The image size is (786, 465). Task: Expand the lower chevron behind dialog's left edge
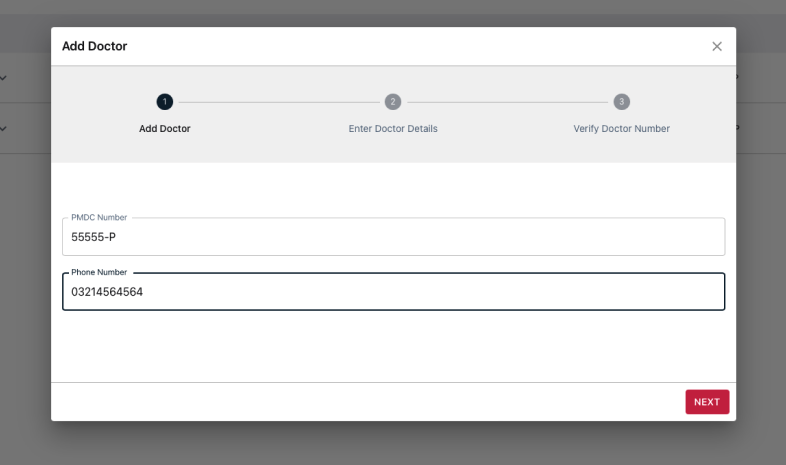click(x=3, y=129)
